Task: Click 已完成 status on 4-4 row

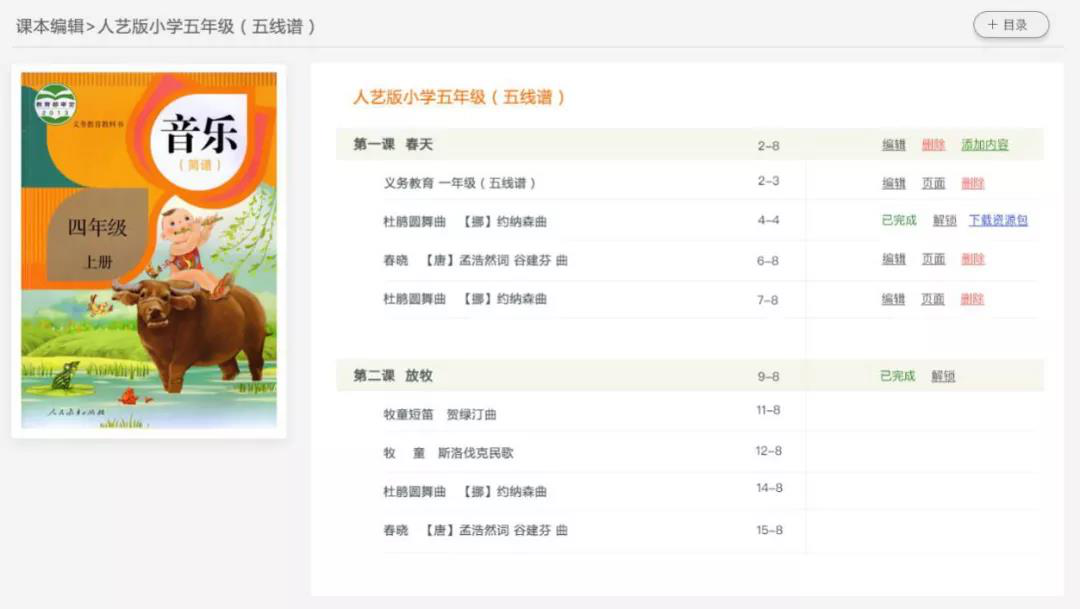Action: (899, 220)
